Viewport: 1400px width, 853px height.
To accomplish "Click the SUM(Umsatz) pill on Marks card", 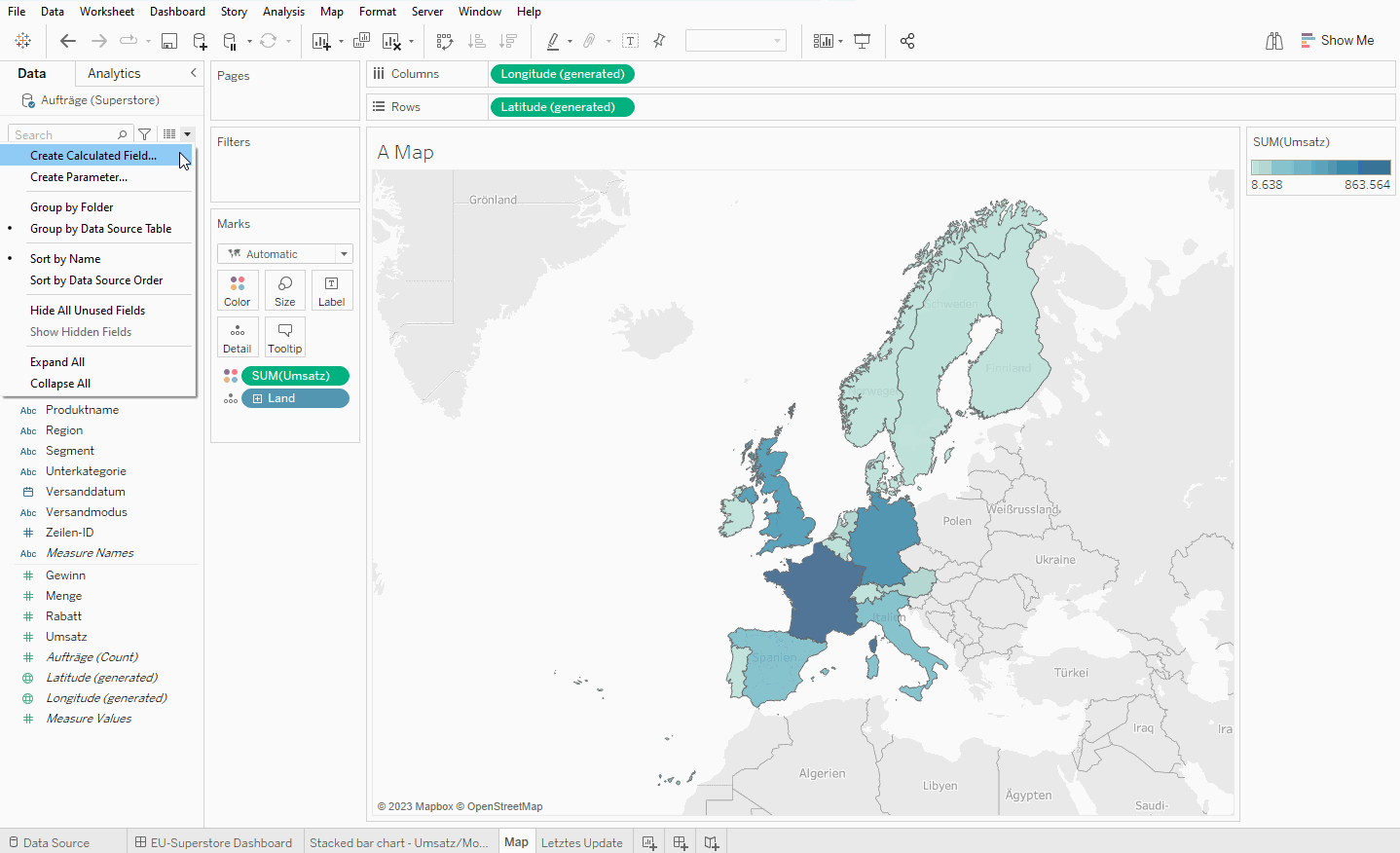I will coord(295,376).
